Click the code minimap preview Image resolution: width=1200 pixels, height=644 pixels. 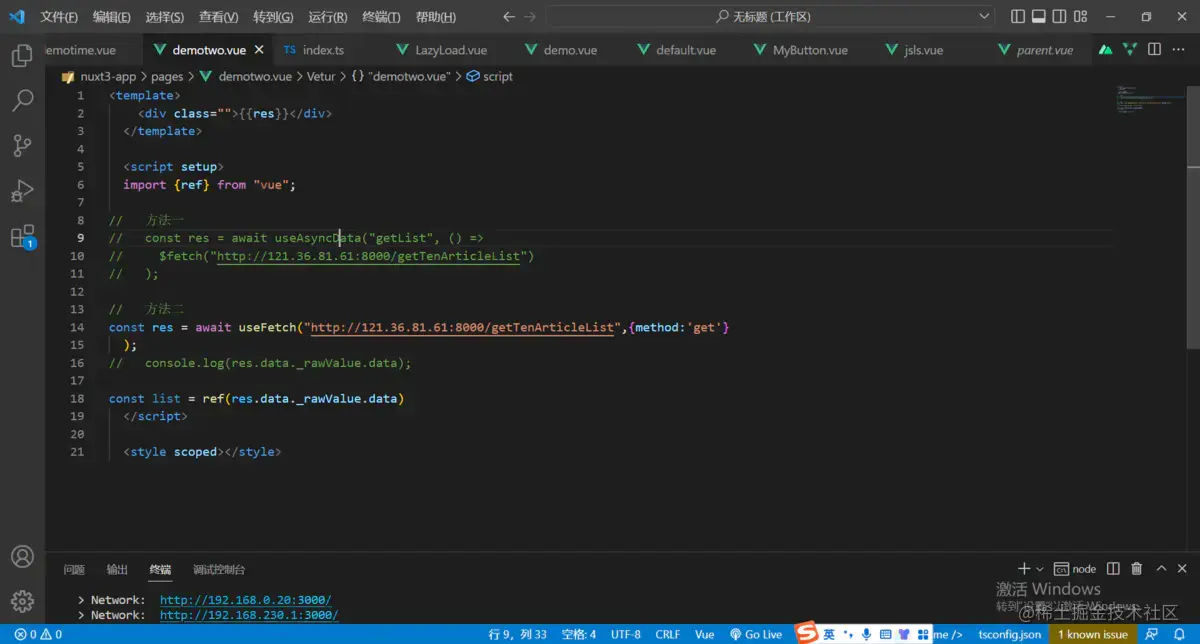(x=1149, y=100)
